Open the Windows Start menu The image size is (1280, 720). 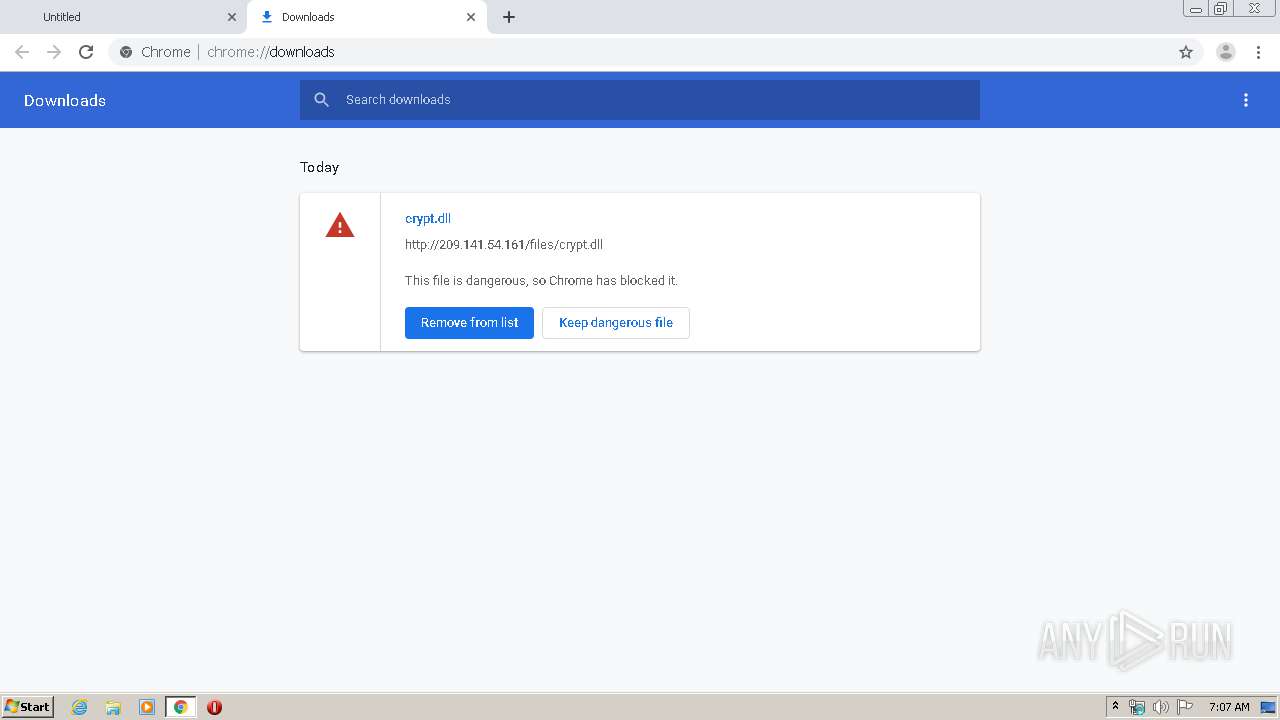pyautogui.click(x=28, y=707)
